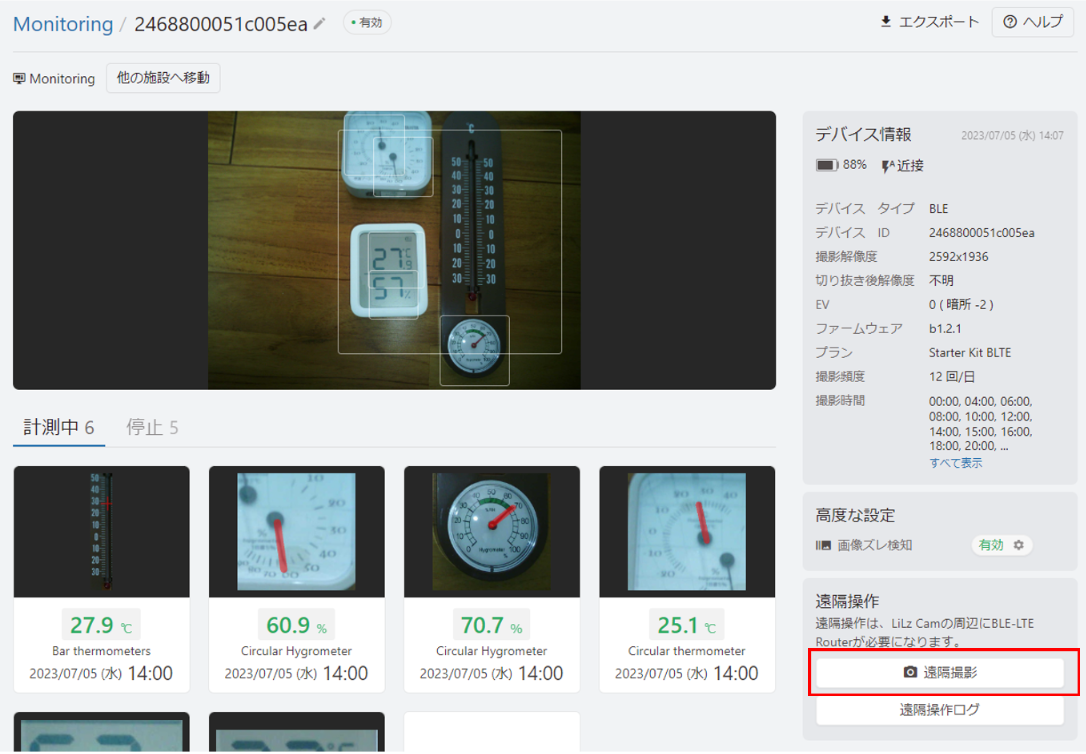Click the 近接 proximity icon
The width and height of the screenshot is (1086, 754).
coord(887,165)
